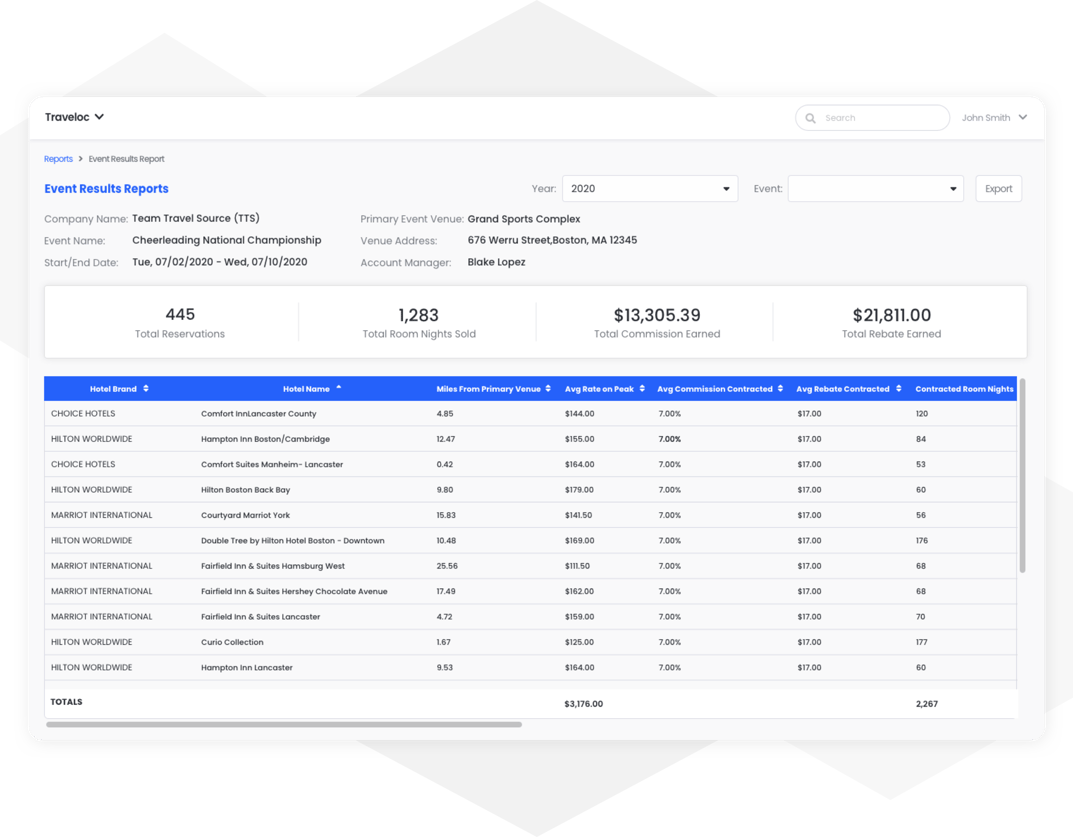Select the Contracted Room Nights header
Viewport: 1073px width, 837px height.
pos(964,389)
